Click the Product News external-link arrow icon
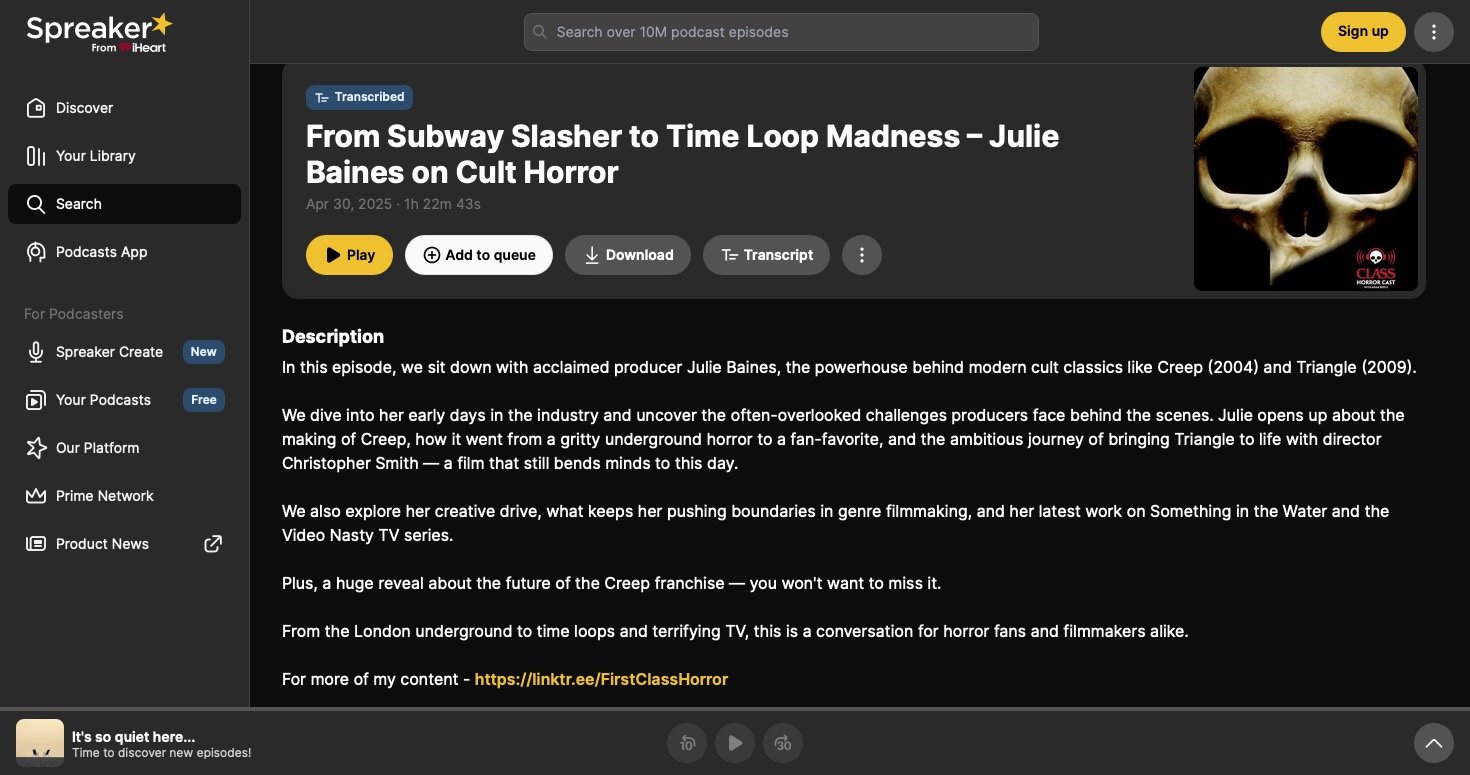The image size is (1470, 775). 213,544
